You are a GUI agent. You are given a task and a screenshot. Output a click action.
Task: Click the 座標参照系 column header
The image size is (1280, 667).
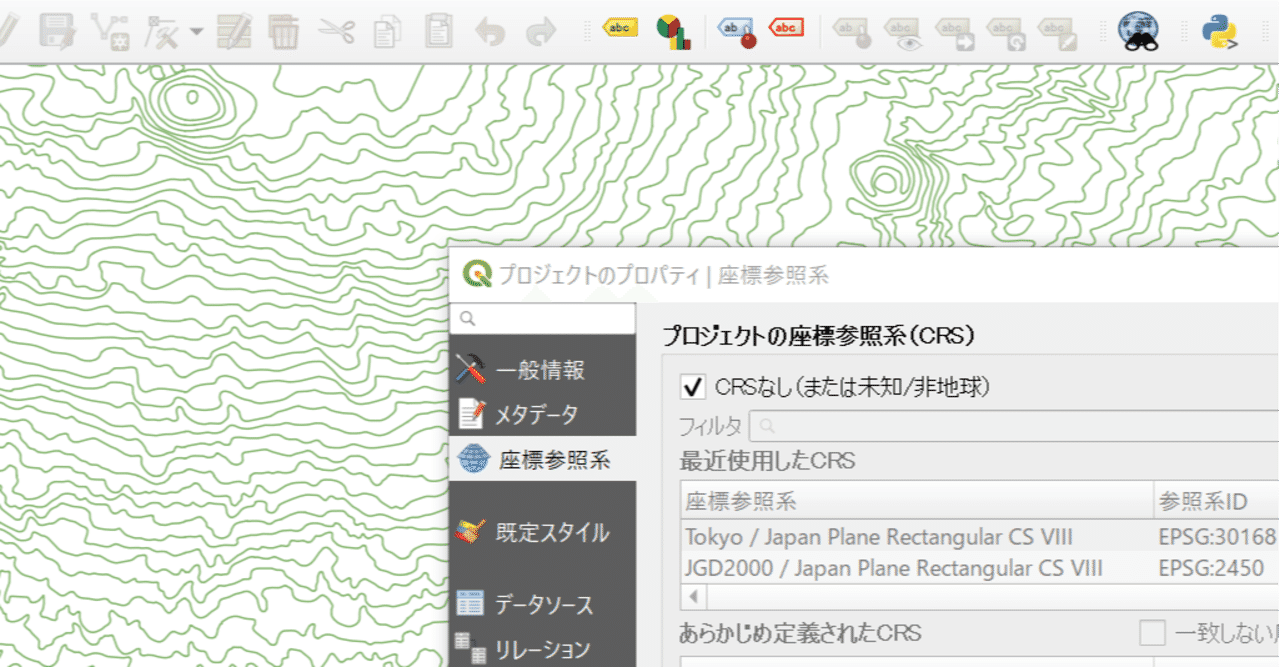coord(917,500)
